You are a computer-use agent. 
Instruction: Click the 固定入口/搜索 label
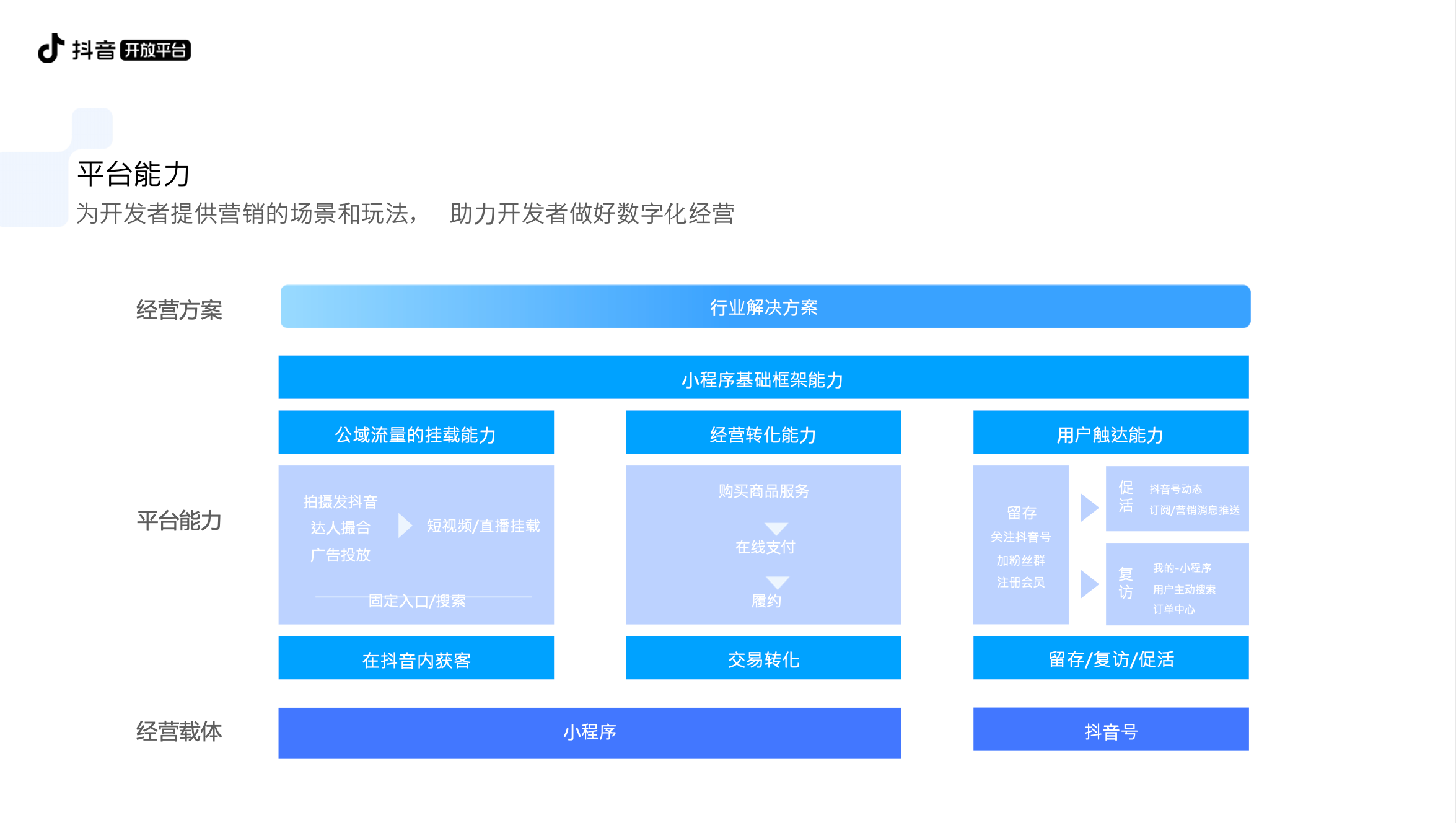click(416, 601)
